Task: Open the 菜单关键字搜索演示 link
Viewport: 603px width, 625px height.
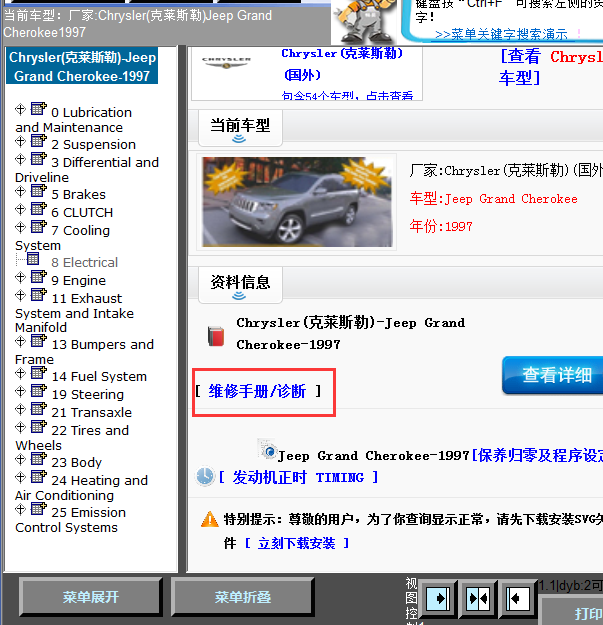Action: click(501, 35)
